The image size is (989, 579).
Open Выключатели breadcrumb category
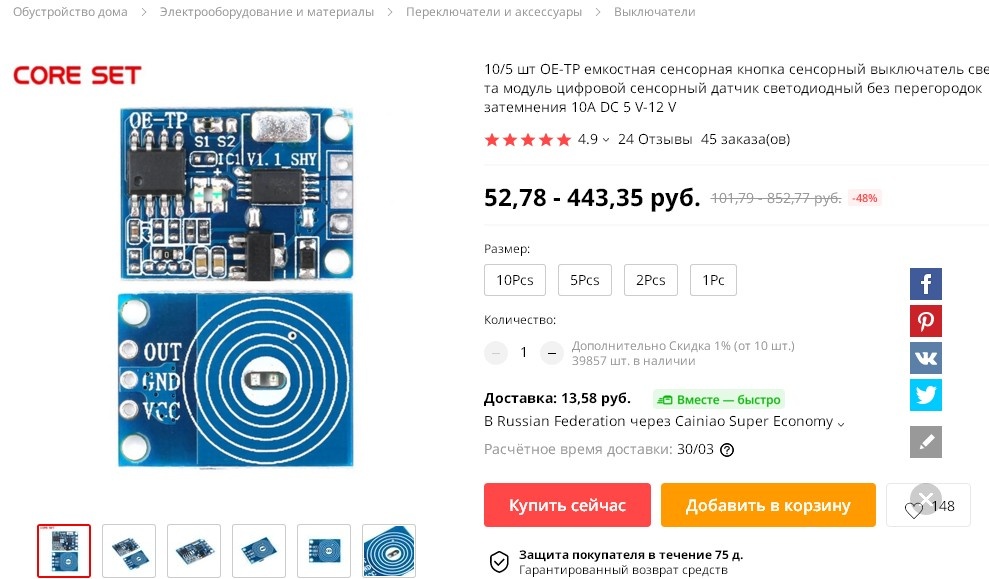654,12
